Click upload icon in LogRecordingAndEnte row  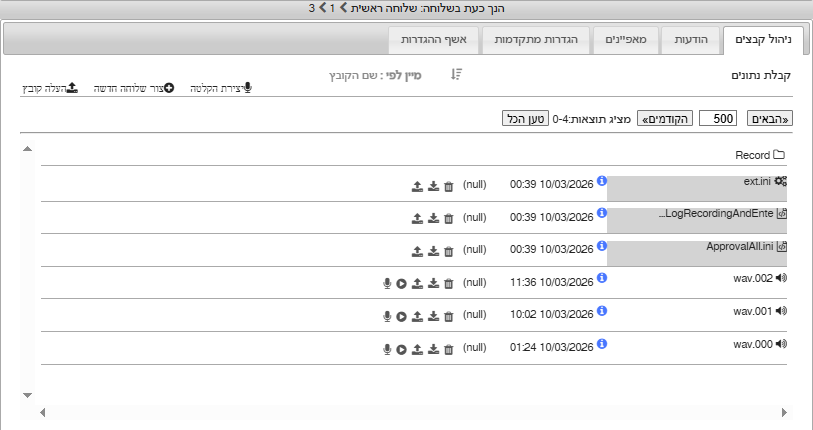(417, 218)
